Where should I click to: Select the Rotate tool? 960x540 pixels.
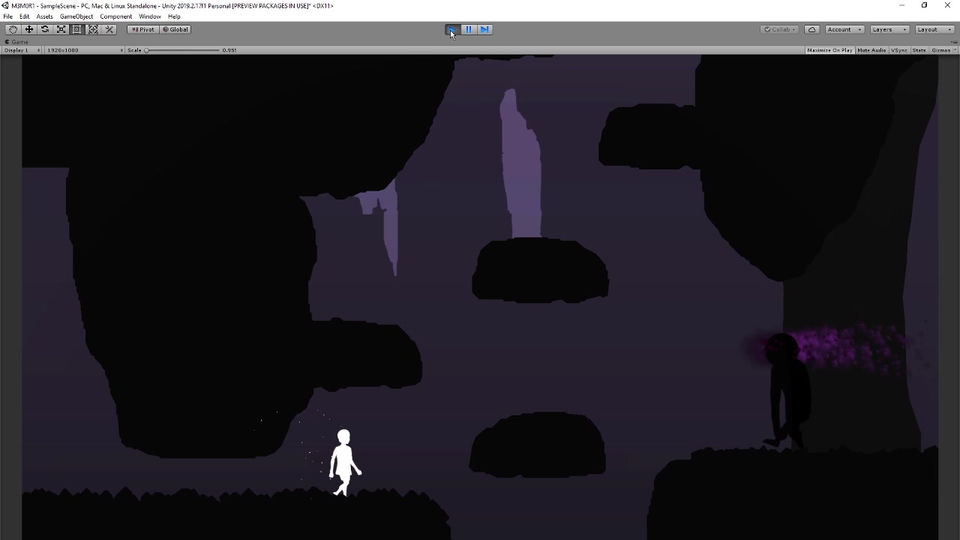45,29
